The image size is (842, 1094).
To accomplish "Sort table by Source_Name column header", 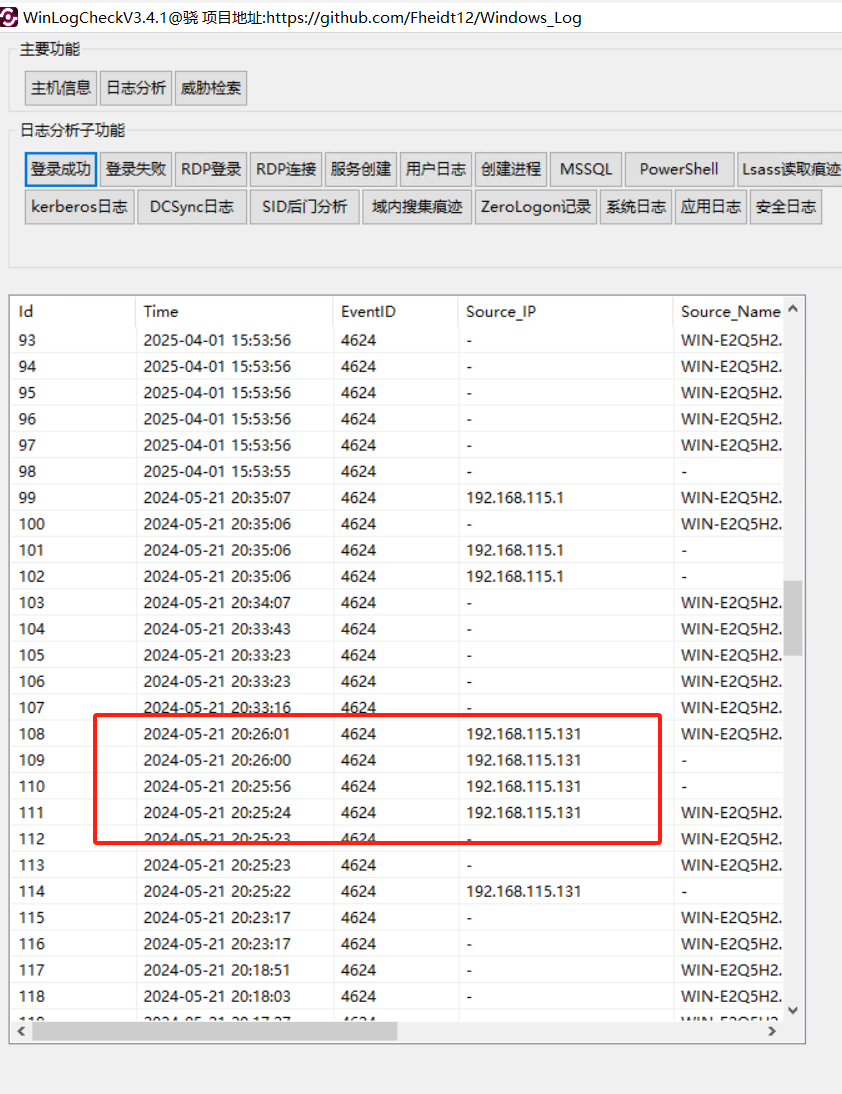I will [x=728, y=312].
